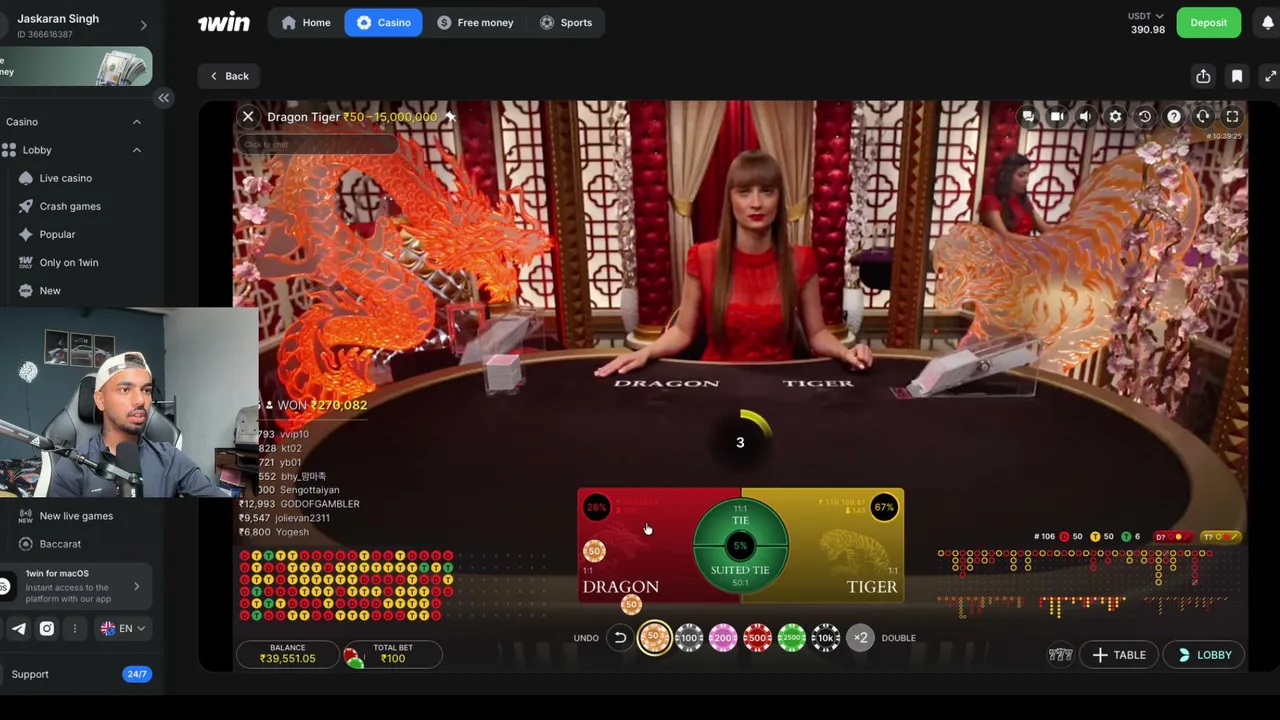Select the Casino tab

[x=384, y=22]
